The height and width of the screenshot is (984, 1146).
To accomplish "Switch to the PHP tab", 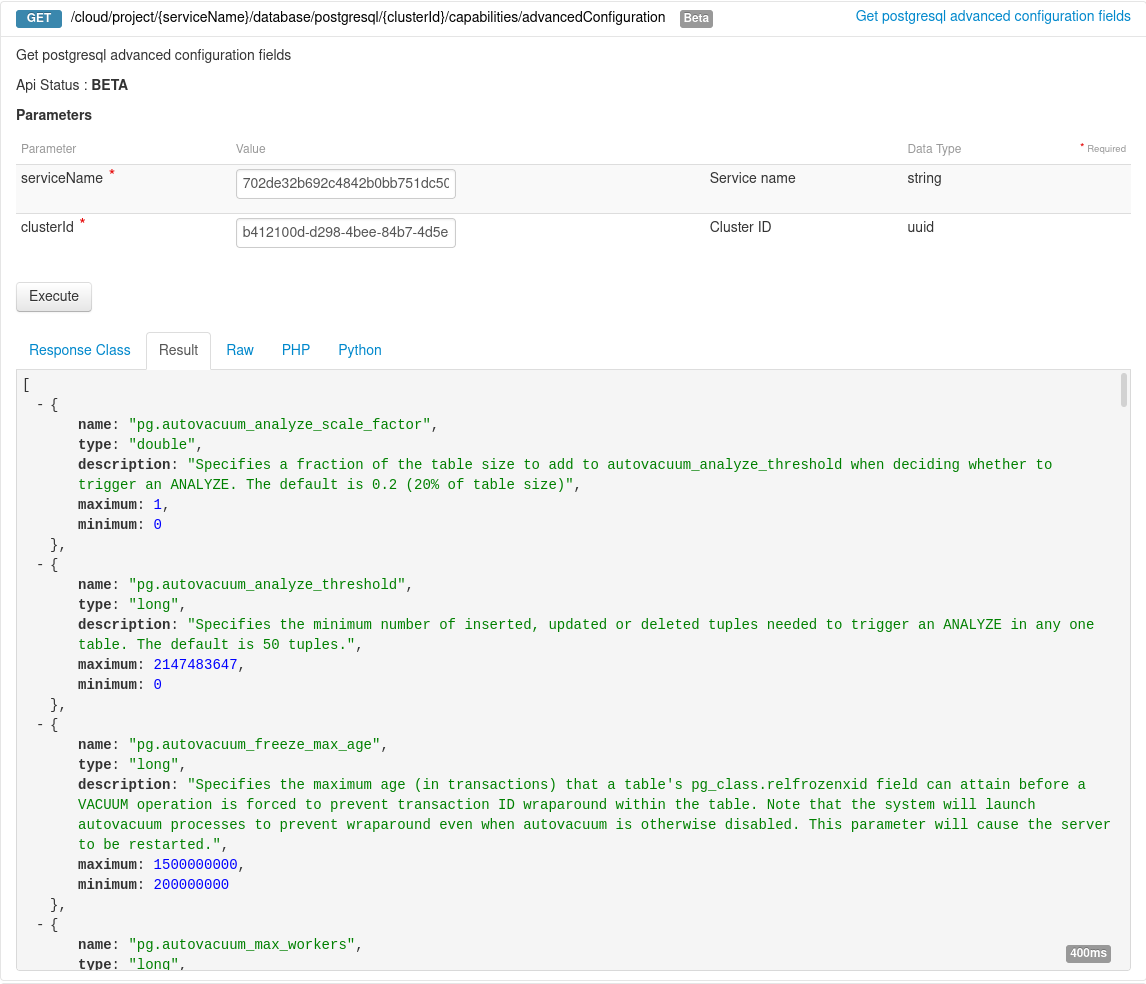I will click(295, 350).
